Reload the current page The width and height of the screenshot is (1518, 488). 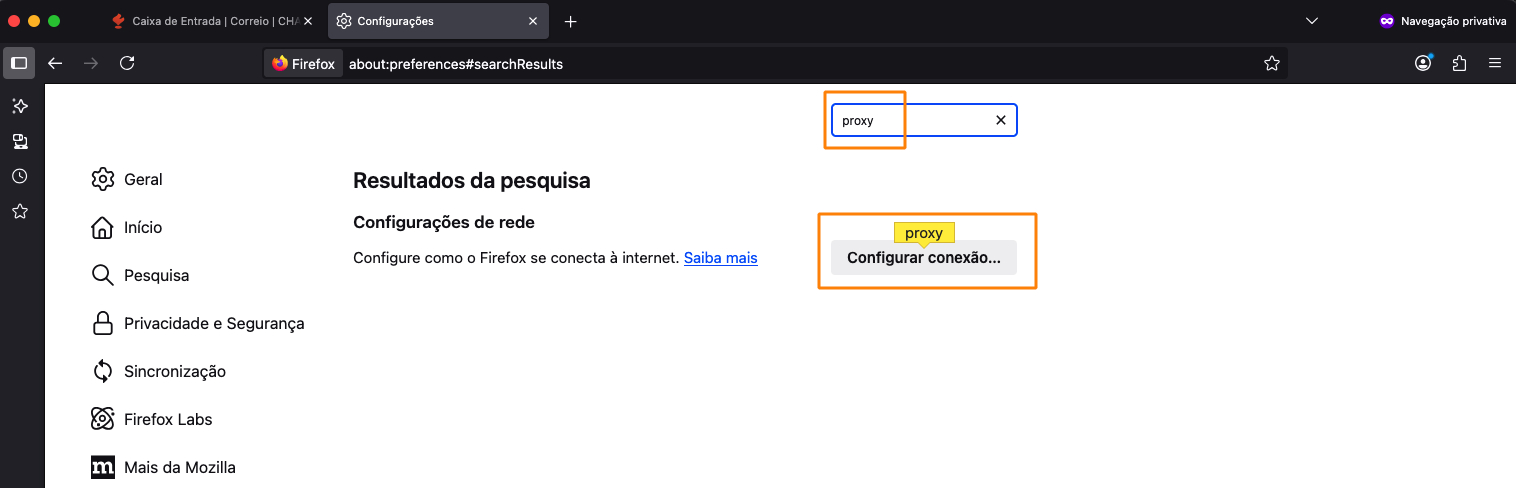pos(127,63)
